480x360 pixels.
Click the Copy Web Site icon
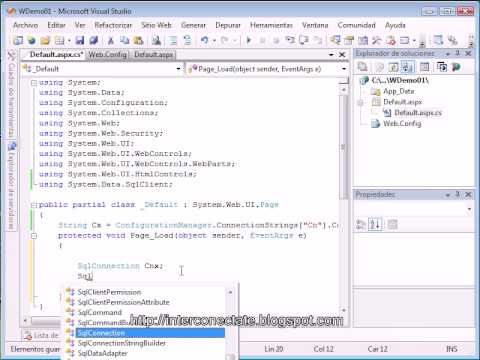[x=442, y=67]
